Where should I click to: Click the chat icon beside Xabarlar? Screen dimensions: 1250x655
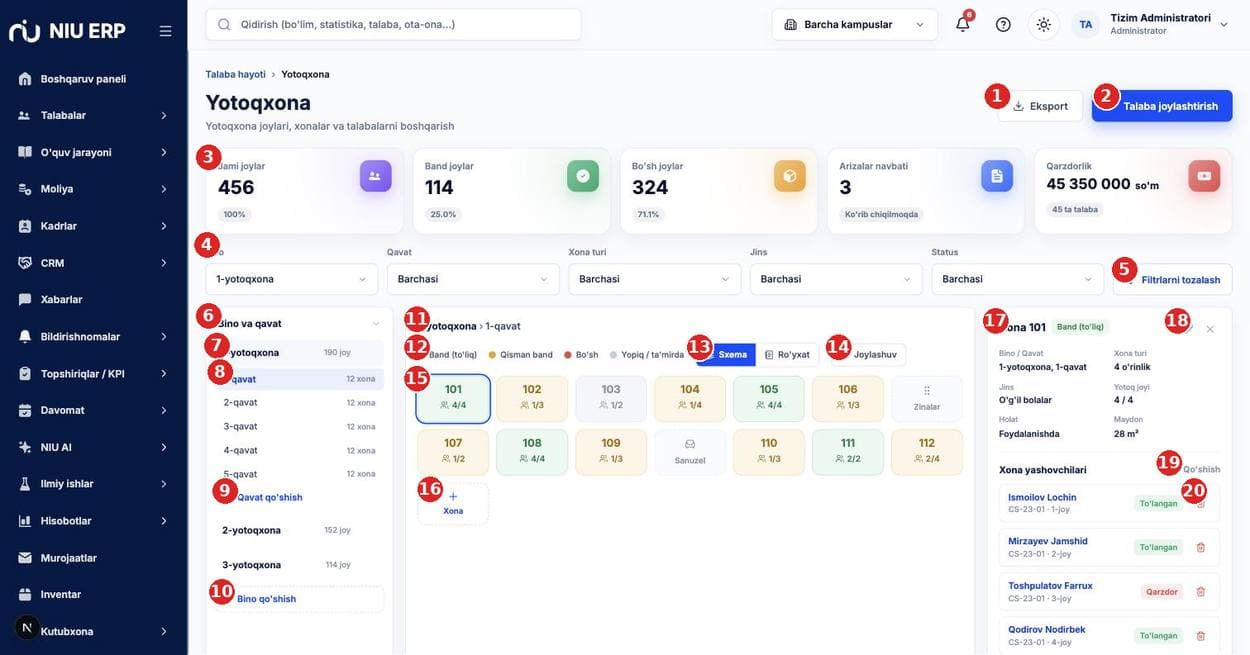(25, 299)
